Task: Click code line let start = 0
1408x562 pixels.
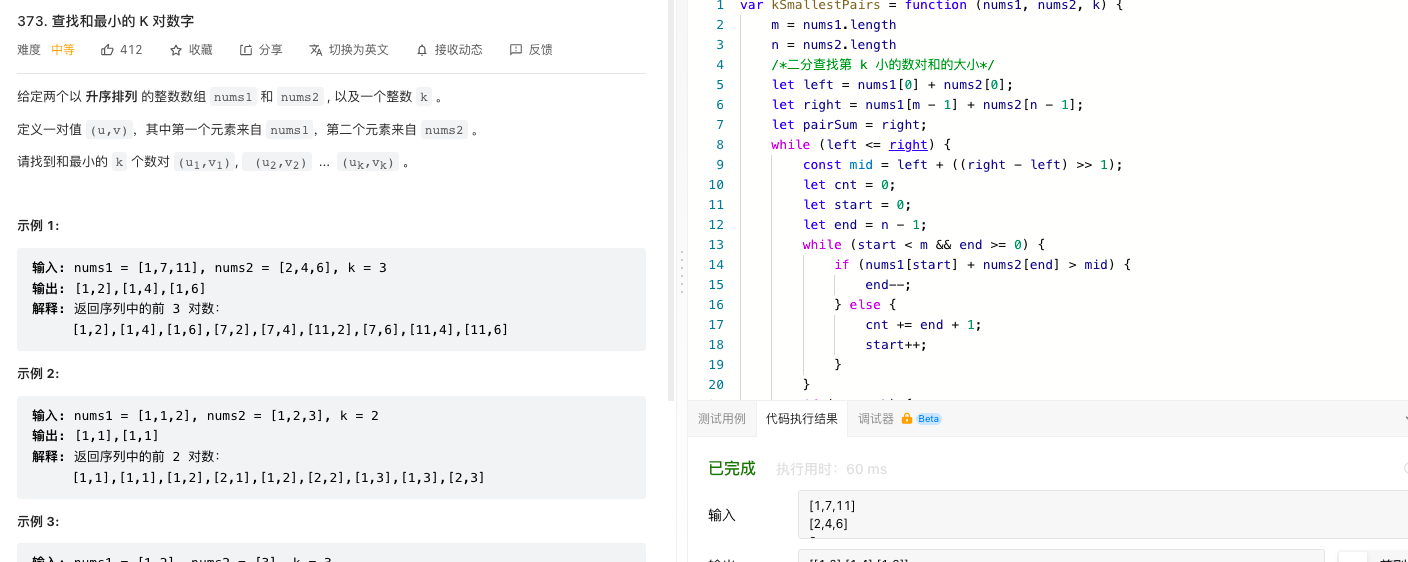Action: [857, 205]
